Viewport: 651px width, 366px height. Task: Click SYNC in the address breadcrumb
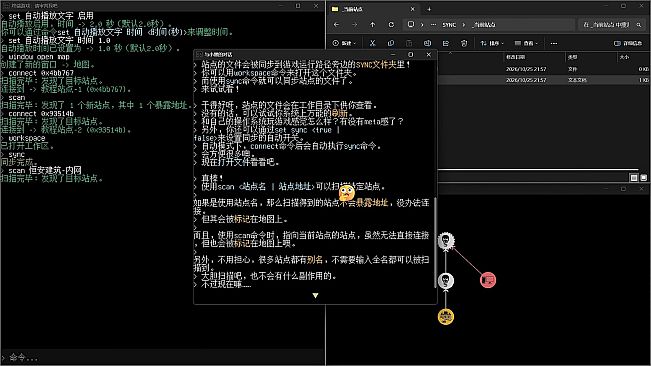[x=449, y=25]
